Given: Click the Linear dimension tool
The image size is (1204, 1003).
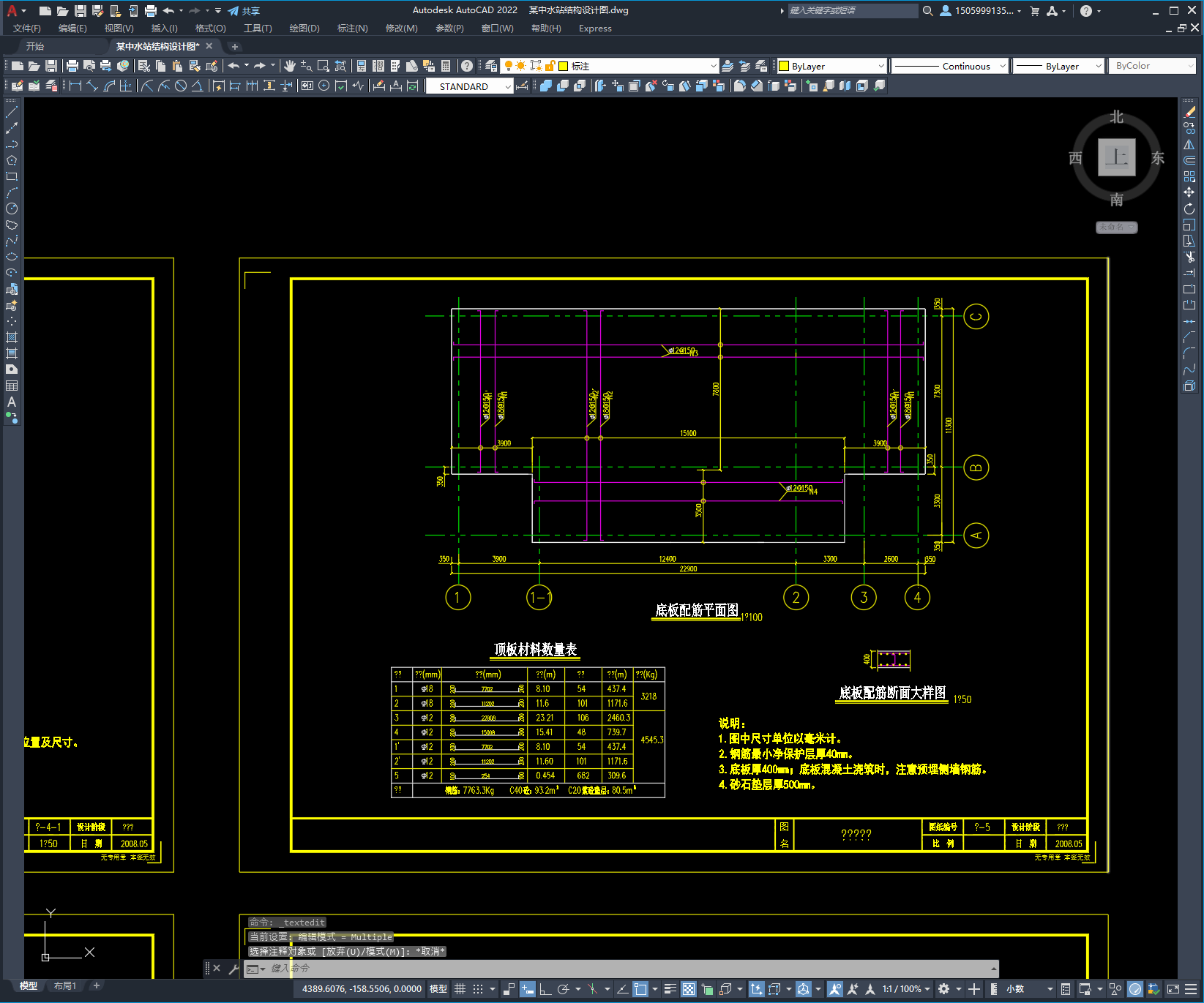Looking at the screenshot, I should (75, 86).
